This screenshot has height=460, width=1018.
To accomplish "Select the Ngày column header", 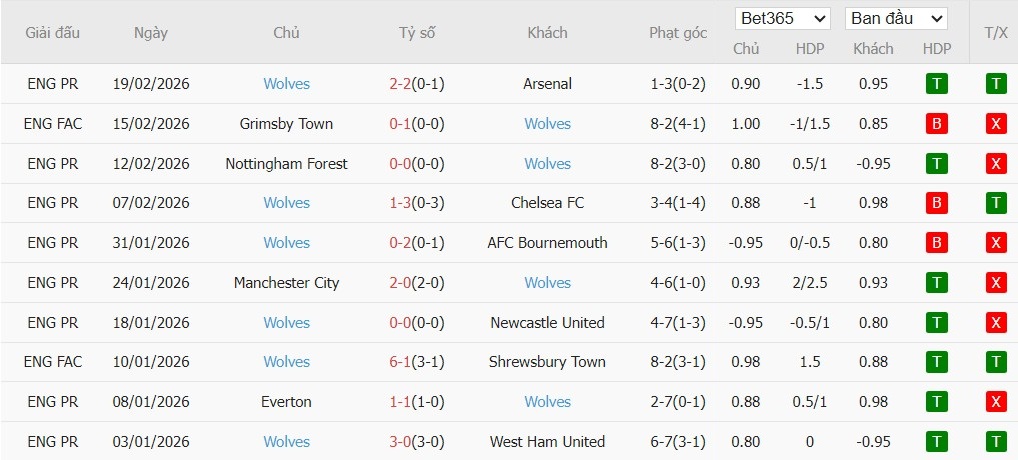I will coord(151,32).
